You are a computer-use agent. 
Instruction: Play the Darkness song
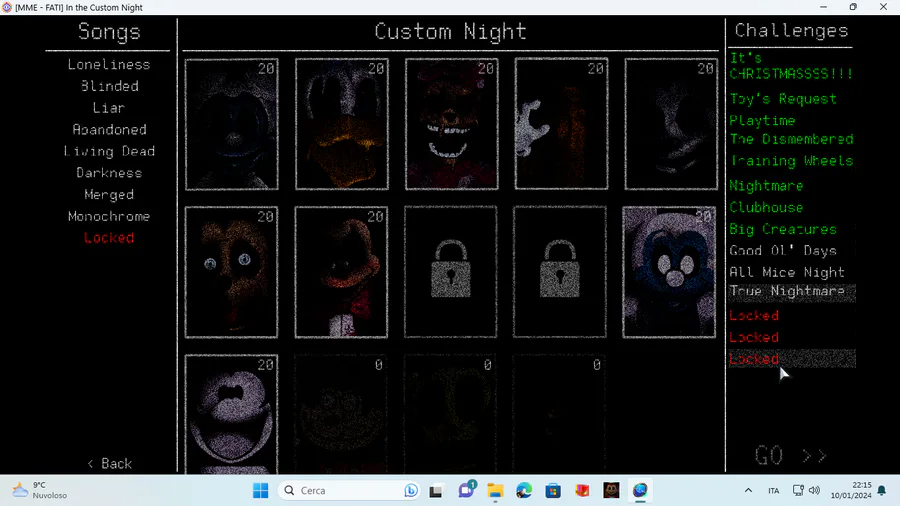tap(109, 173)
